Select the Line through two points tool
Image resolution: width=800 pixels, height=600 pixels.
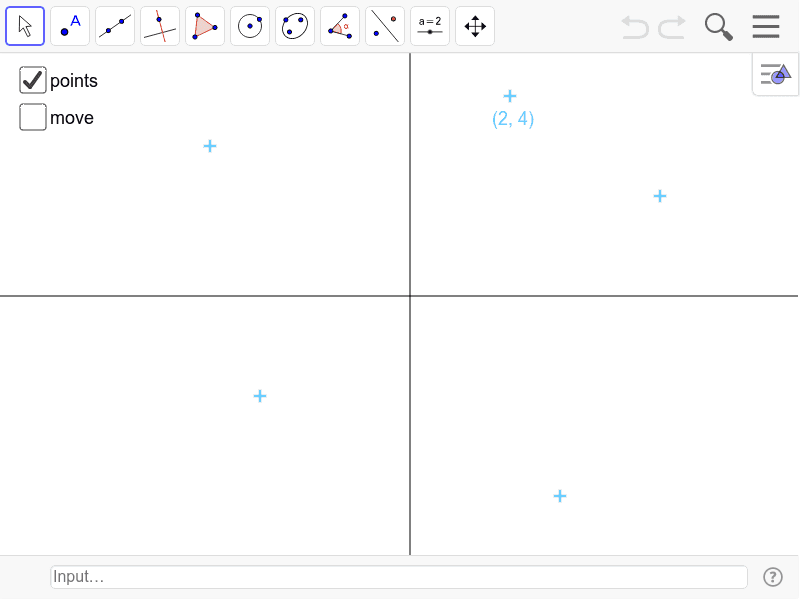click(x=115, y=26)
